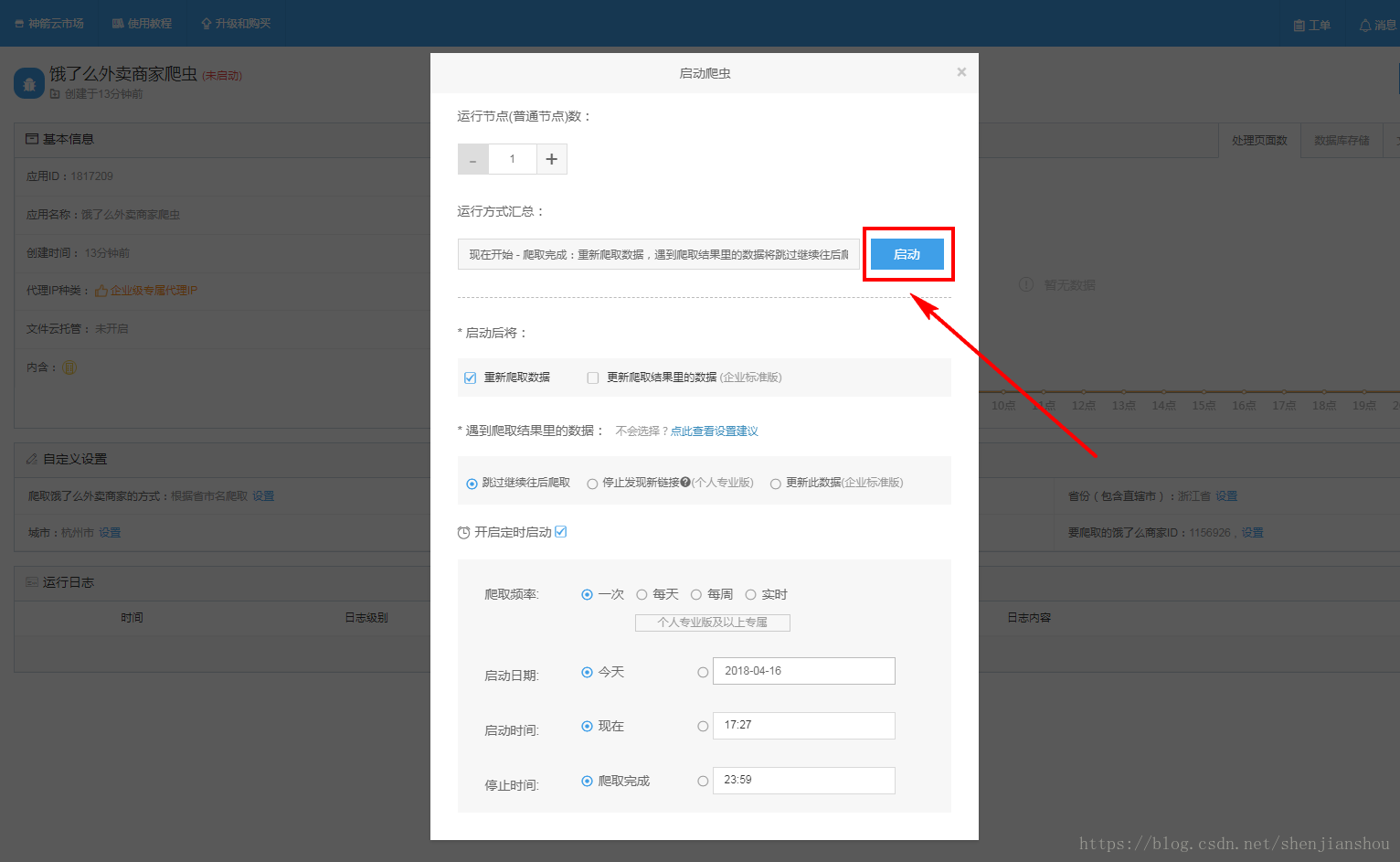Select crawl frequency 每天
Viewport: 1400px width, 862px height.
[642, 594]
